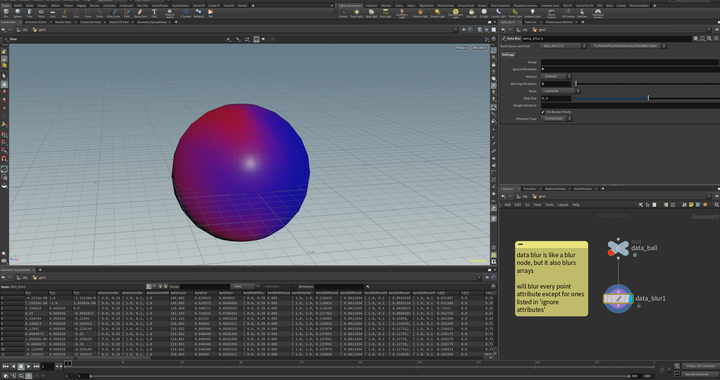Open the parameter pane gear menu
The height and width of the screenshot is (380, 720).
[696, 39]
